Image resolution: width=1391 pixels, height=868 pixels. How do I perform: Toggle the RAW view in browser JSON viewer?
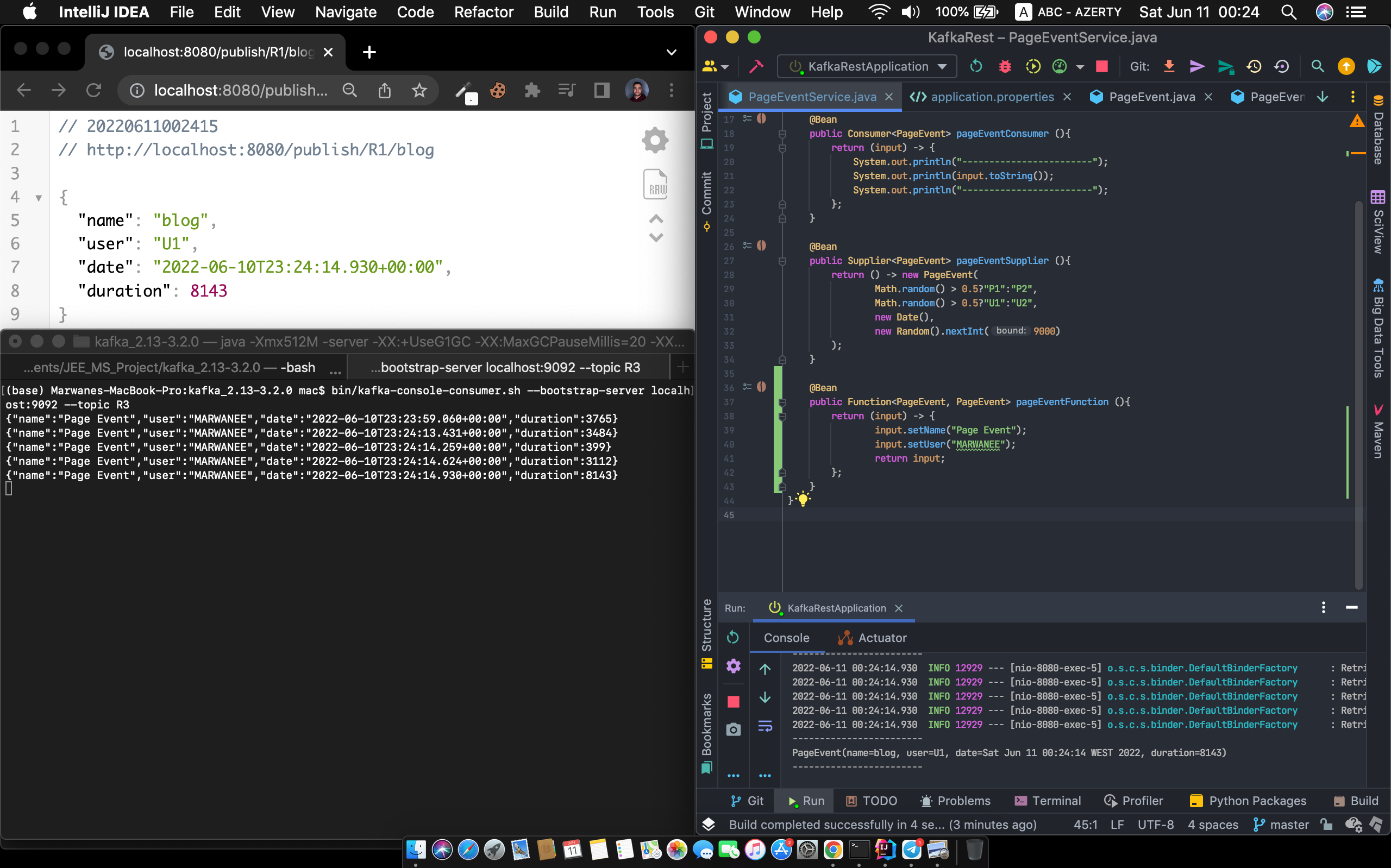[656, 185]
